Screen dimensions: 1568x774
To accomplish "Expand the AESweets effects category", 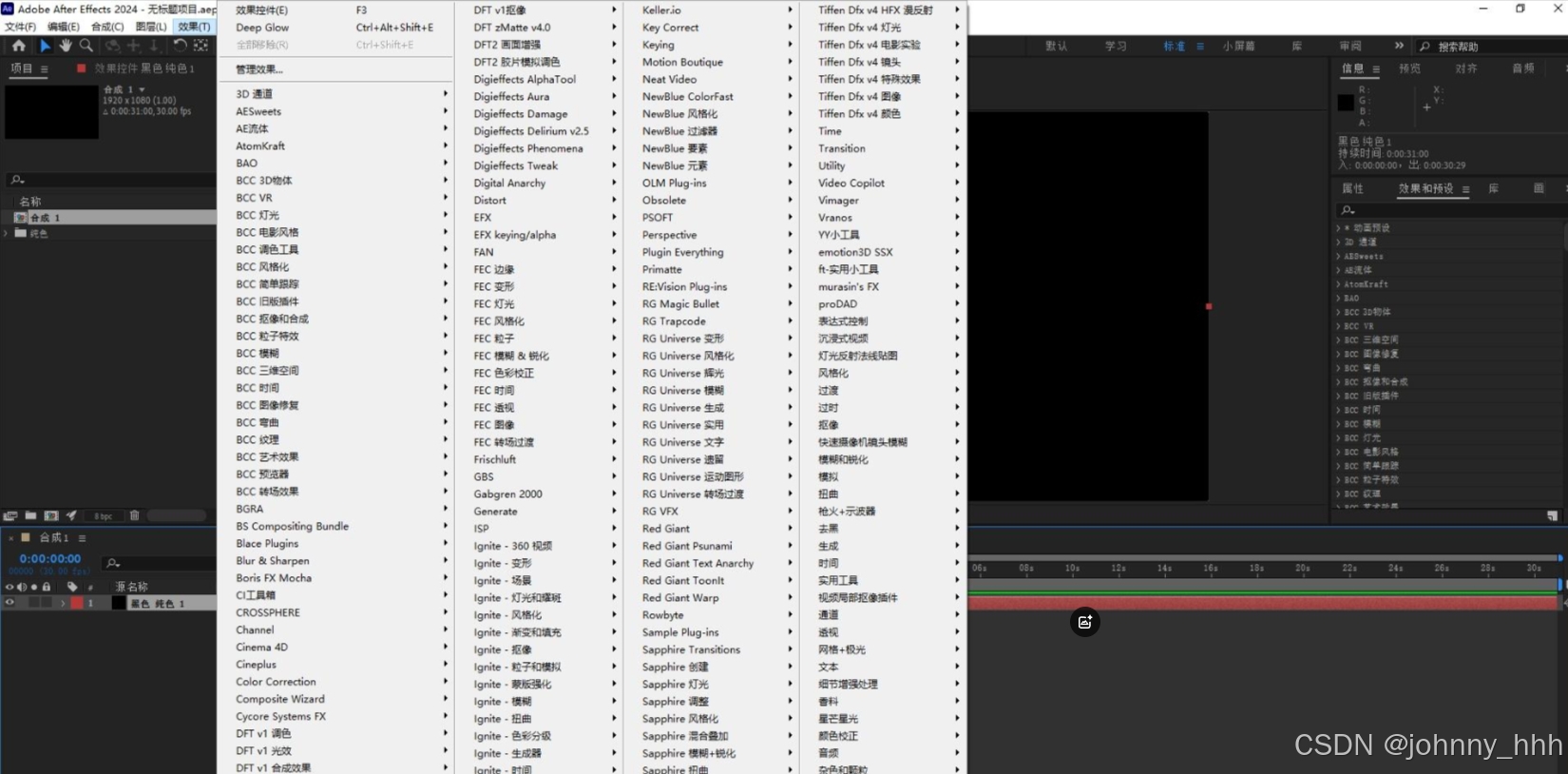I will point(1338,256).
